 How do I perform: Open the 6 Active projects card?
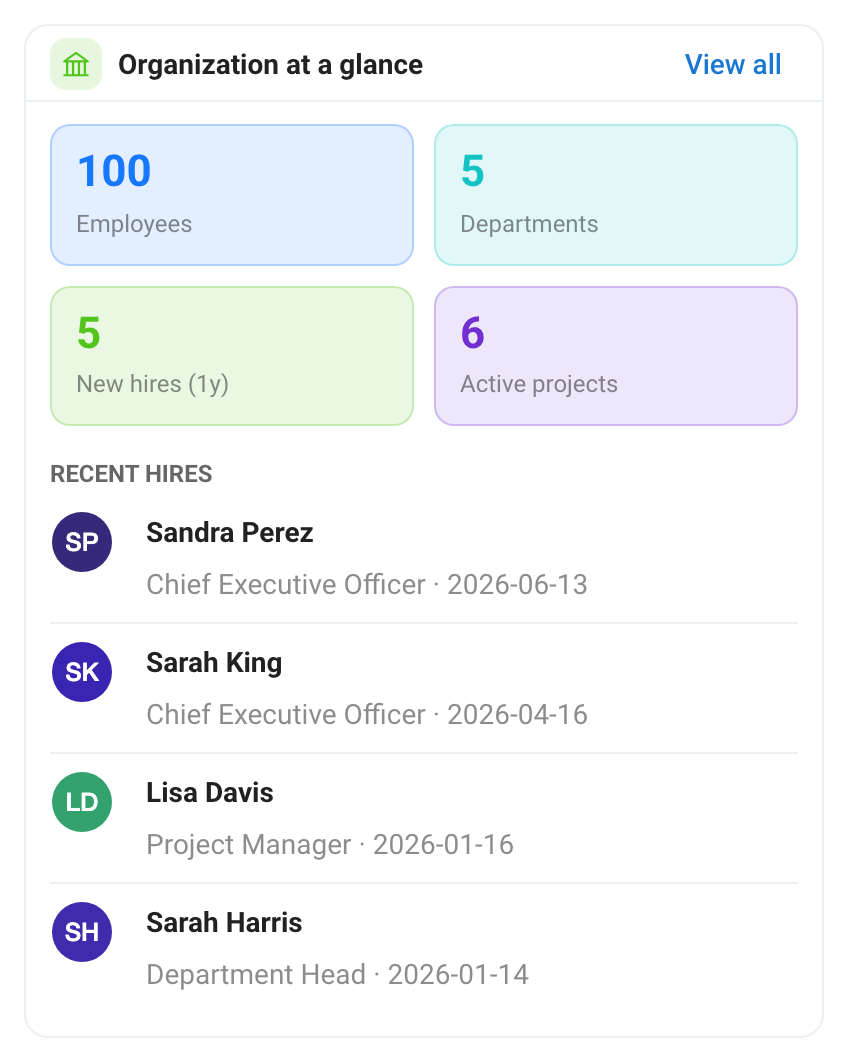616,356
